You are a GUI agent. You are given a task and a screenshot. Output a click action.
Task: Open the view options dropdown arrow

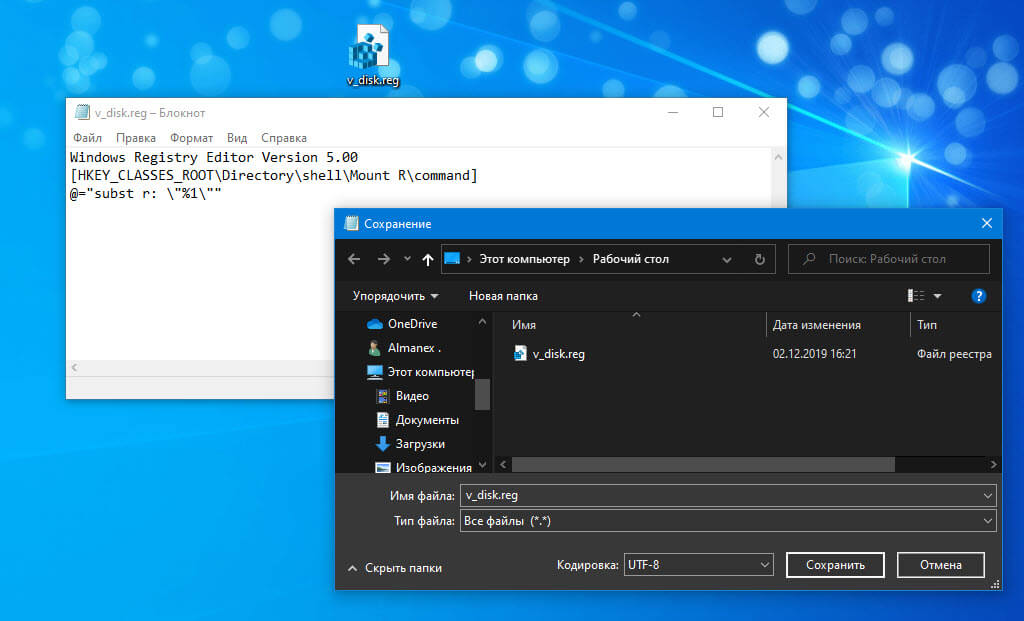[x=937, y=296]
